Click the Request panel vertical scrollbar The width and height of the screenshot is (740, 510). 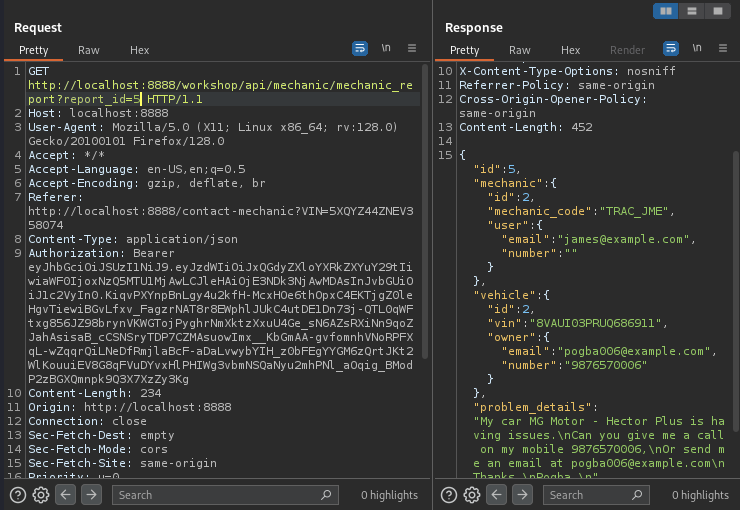425,212
